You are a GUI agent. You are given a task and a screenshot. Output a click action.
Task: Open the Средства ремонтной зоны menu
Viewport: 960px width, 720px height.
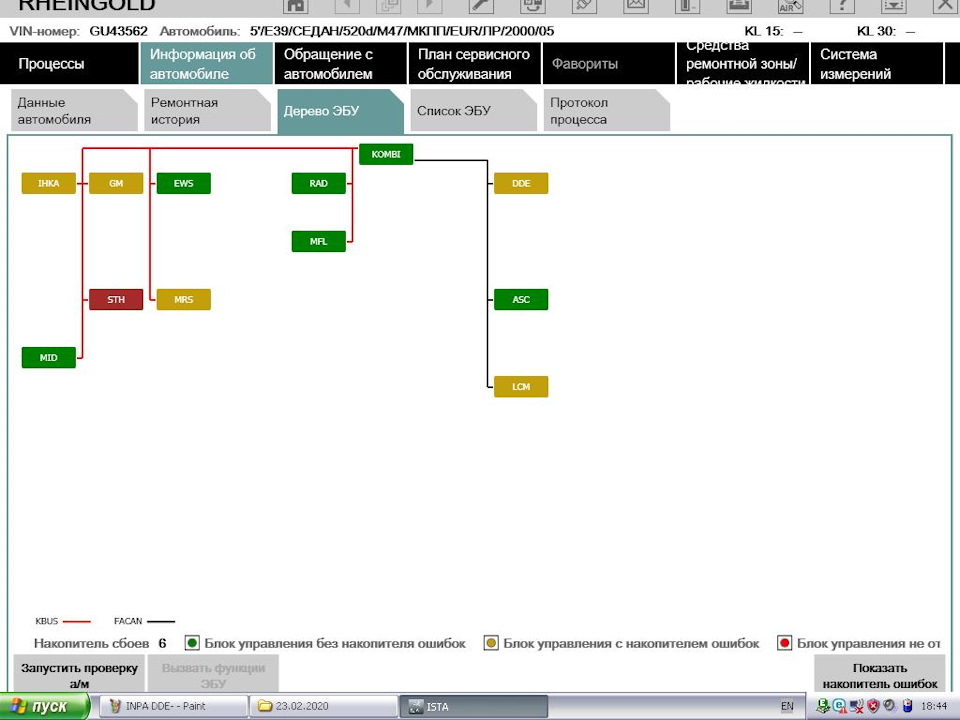[742, 64]
